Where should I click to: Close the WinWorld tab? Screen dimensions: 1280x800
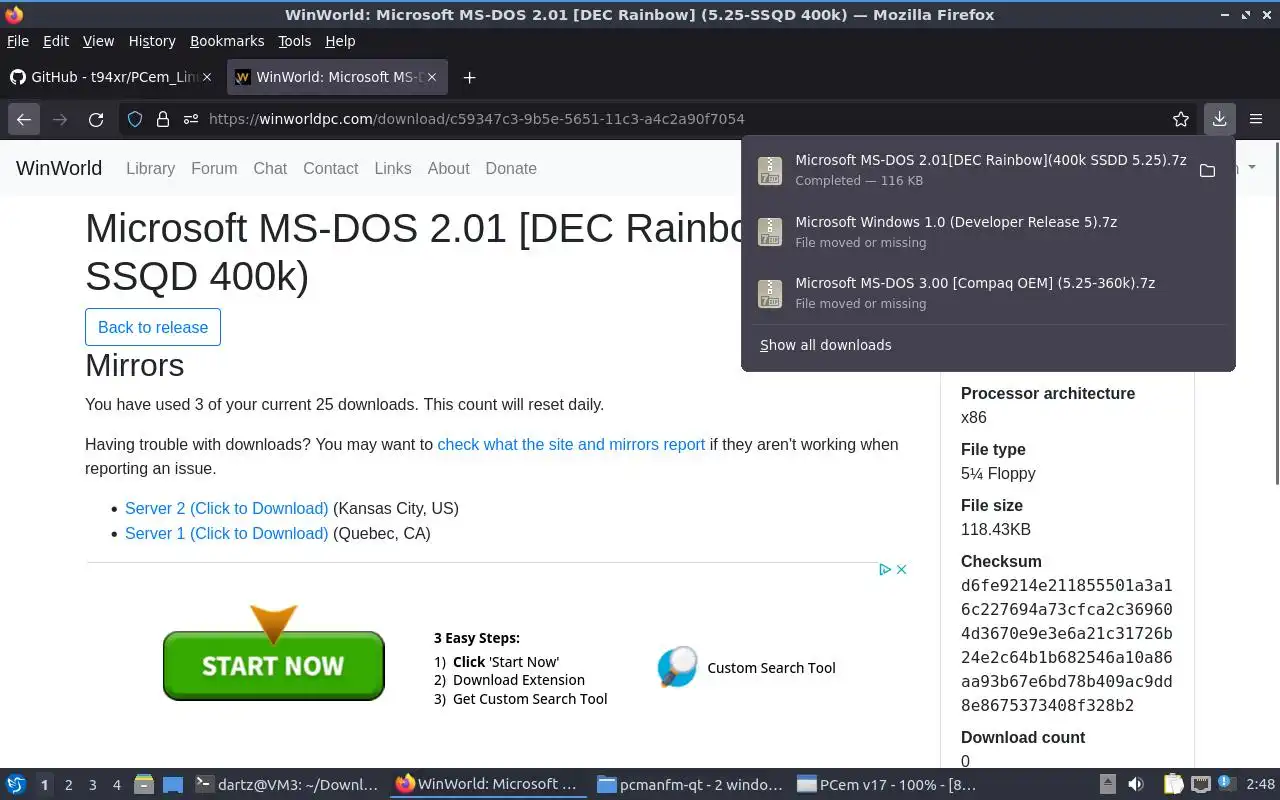click(433, 77)
